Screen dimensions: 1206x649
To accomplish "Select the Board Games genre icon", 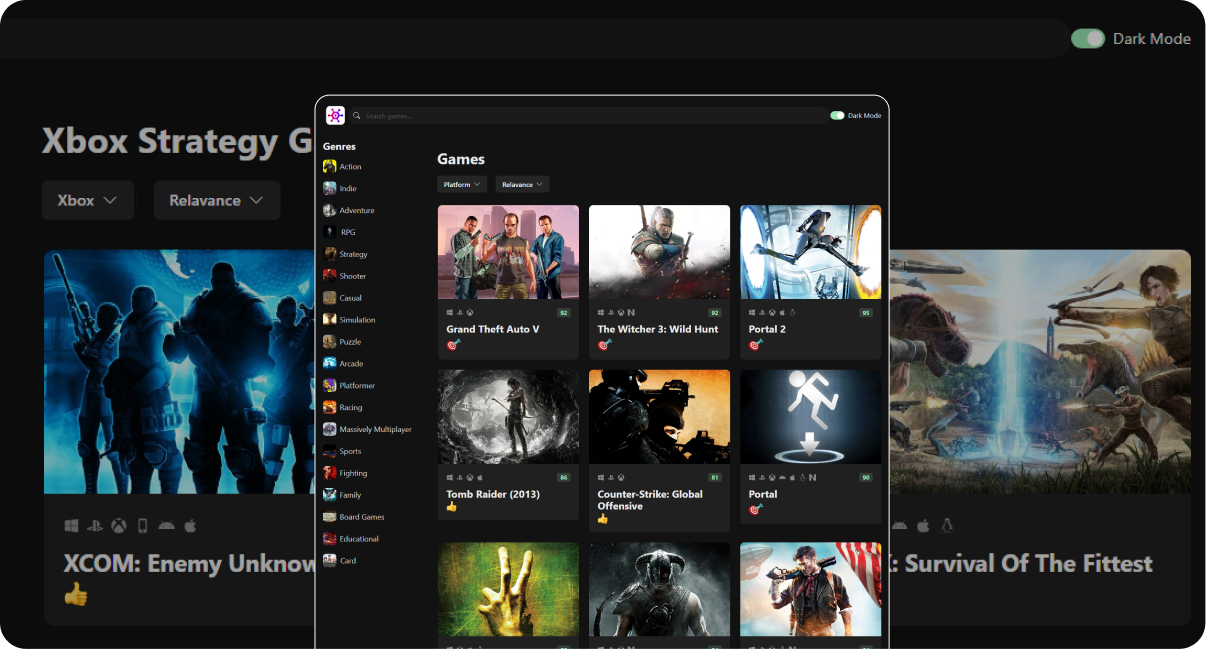I will coord(330,517).
